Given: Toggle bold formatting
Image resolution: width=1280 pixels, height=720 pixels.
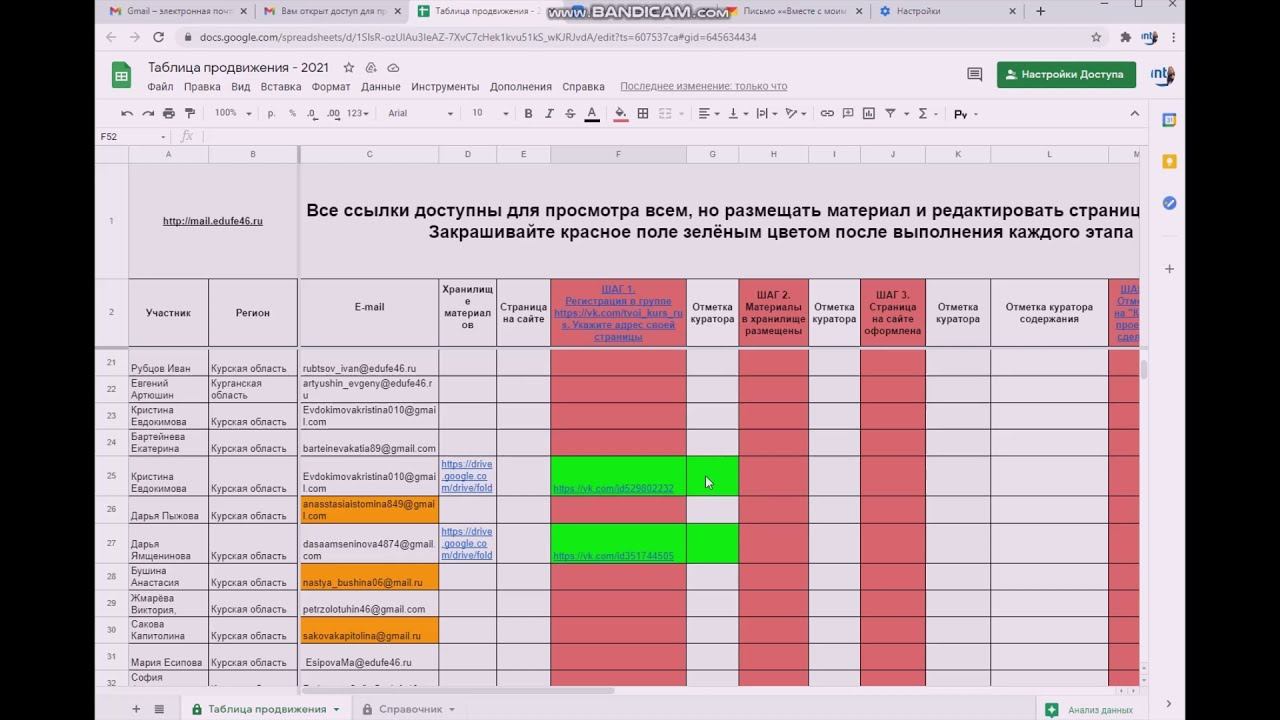Looking at the screenshot, I should 528,114.
